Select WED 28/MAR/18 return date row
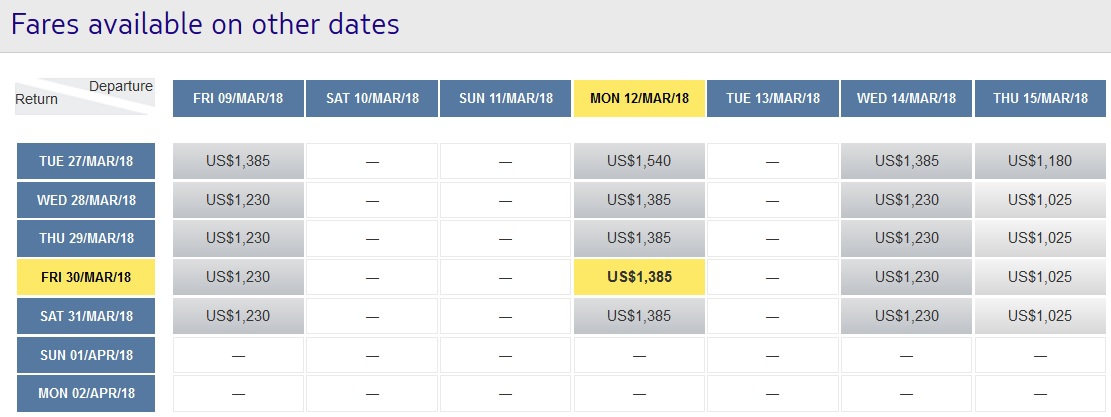Viewport: 1111px width, 417px height. (x=86, y=200)
